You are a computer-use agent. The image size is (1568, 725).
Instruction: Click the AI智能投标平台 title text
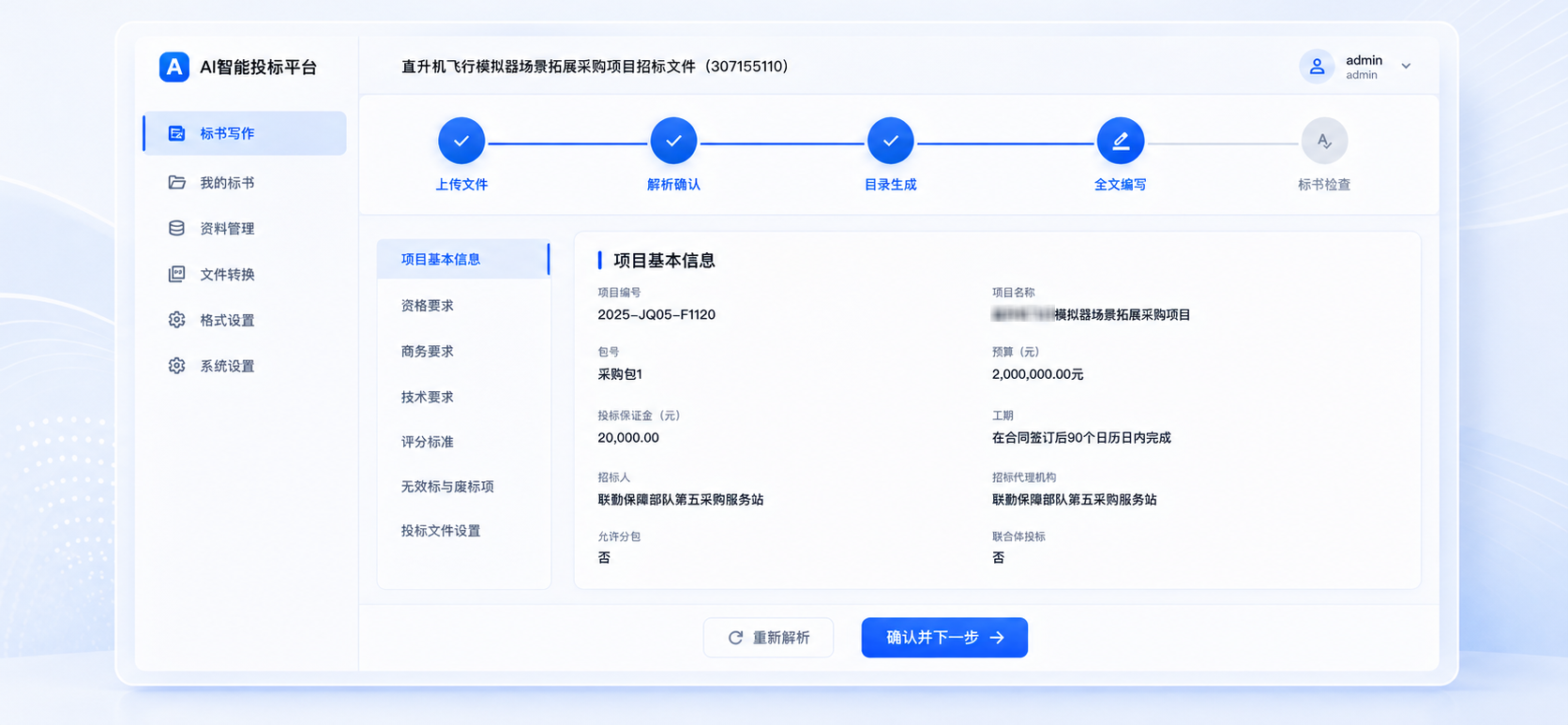(x=259, y=68)
